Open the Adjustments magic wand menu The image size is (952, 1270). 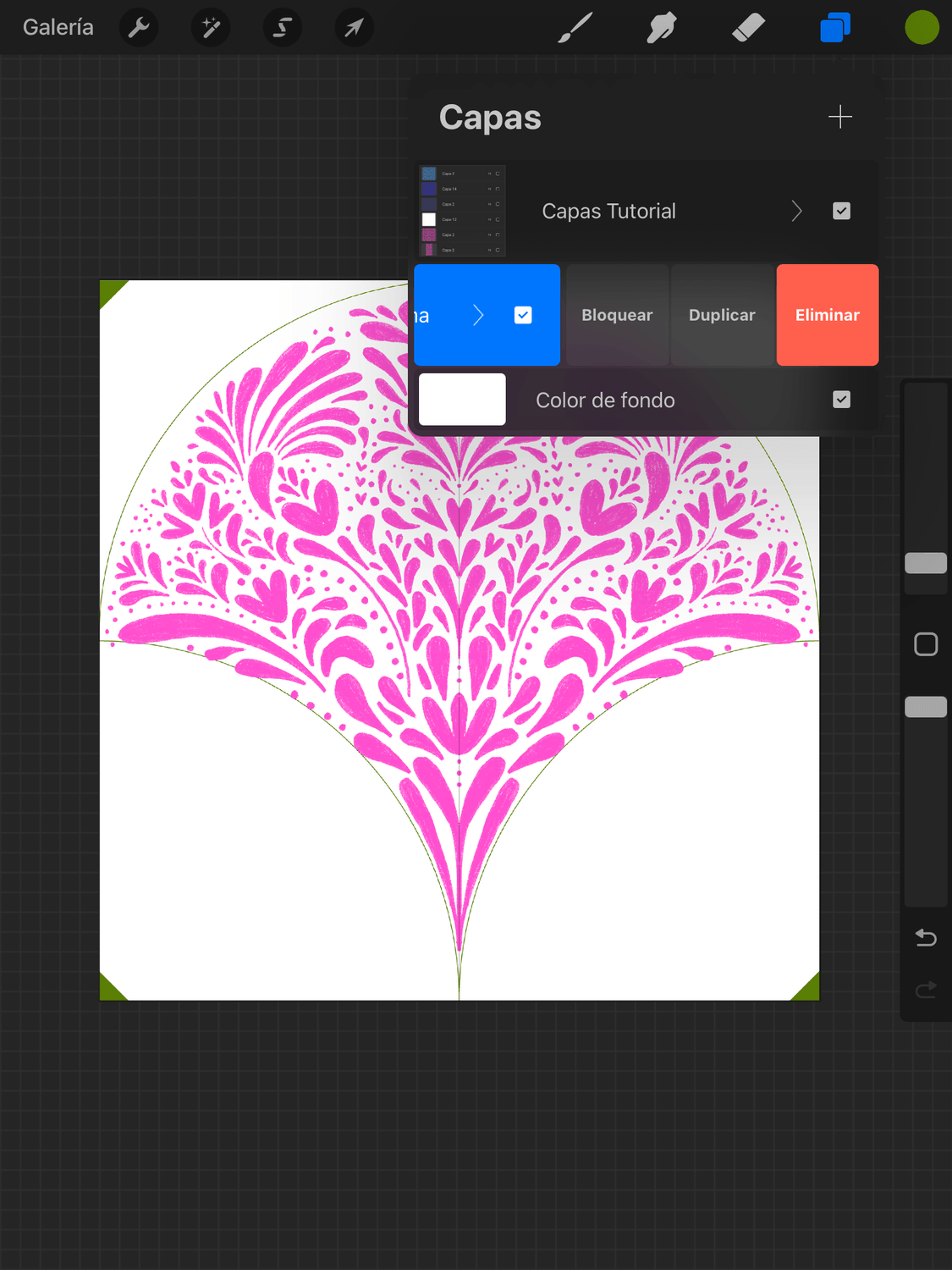pos(211,28)
